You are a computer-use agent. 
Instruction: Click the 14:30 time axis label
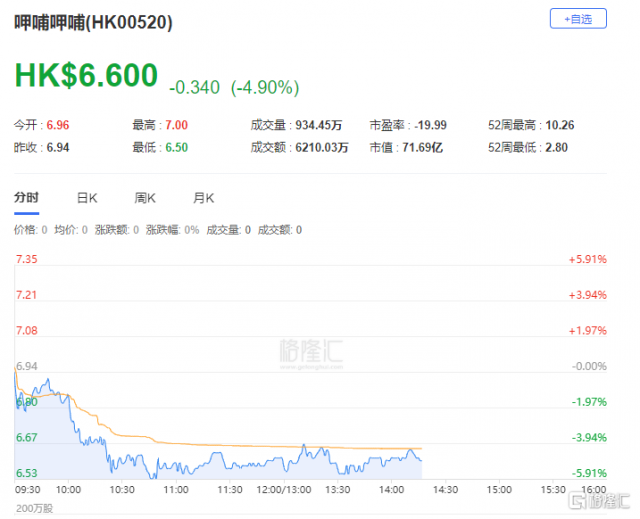click(x=445, y=489)
